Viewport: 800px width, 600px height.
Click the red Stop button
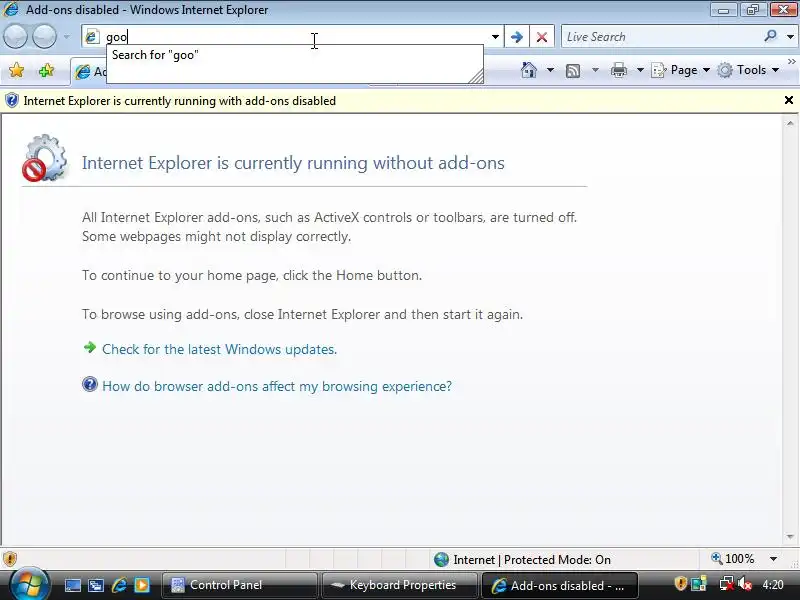point(542,37)
